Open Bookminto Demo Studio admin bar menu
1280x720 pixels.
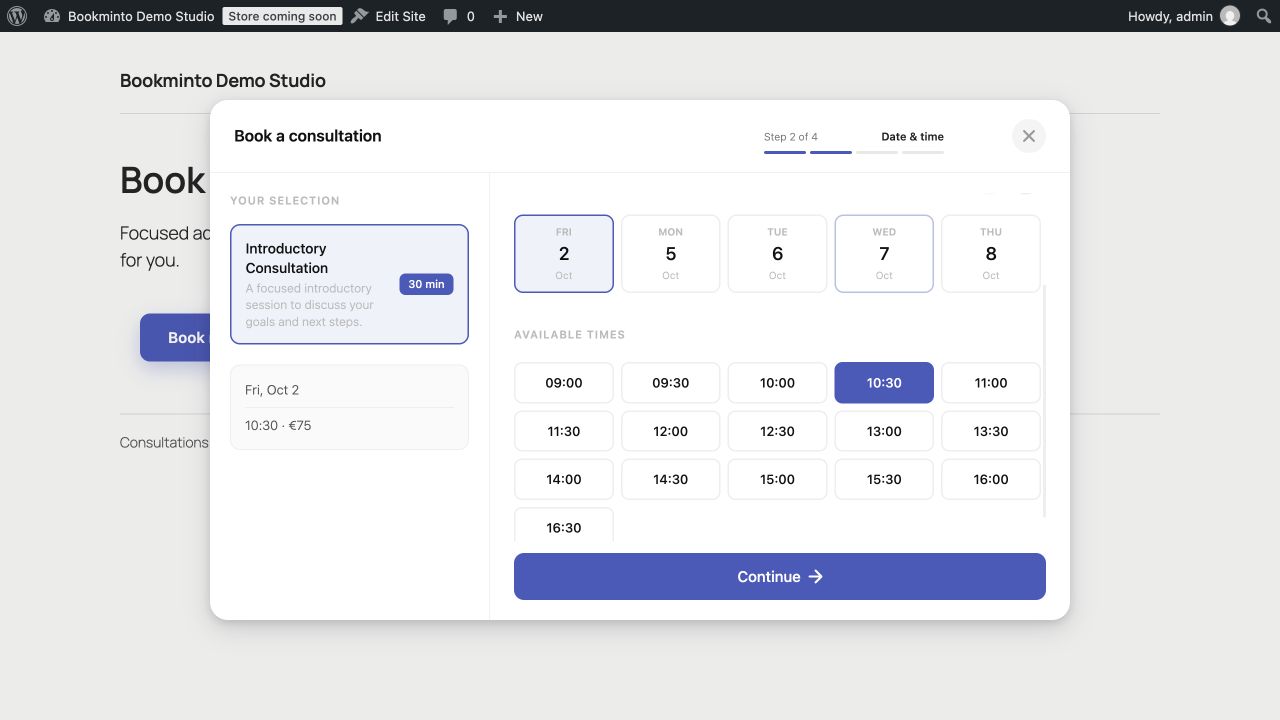(x=129, y=16)
